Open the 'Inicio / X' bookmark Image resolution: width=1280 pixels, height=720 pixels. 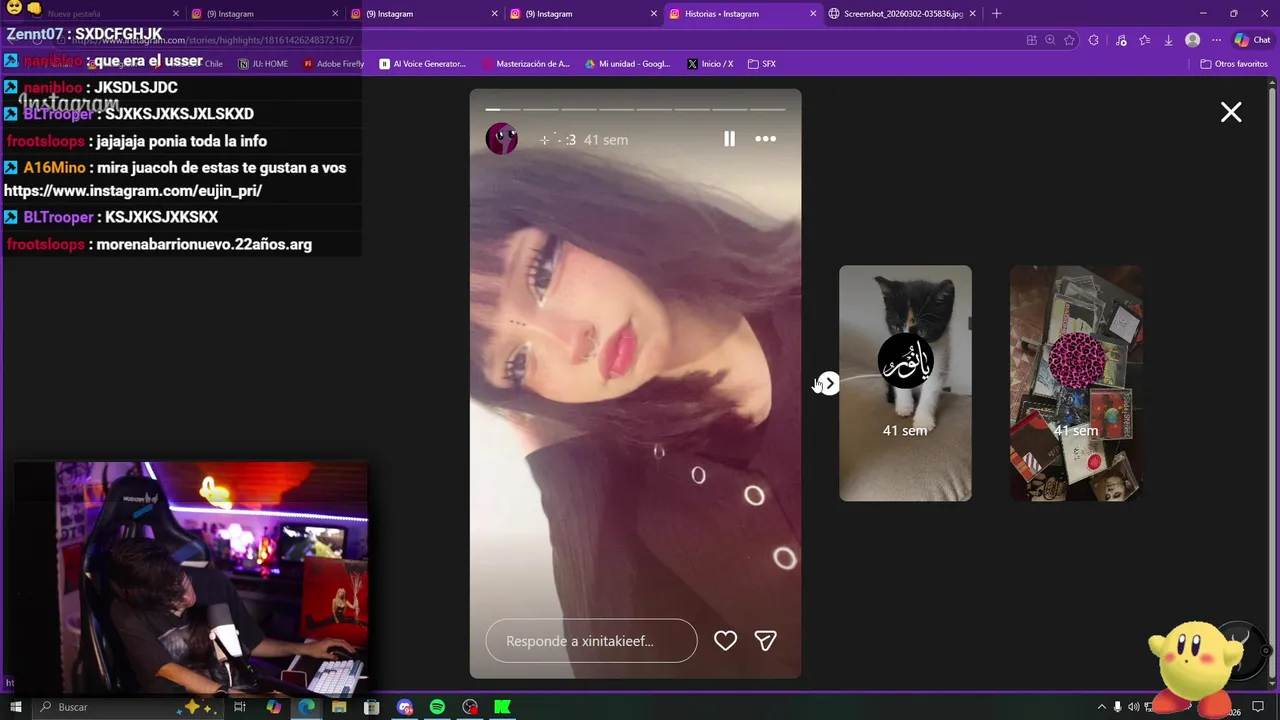pyautogui.click(x=710, y=64)
